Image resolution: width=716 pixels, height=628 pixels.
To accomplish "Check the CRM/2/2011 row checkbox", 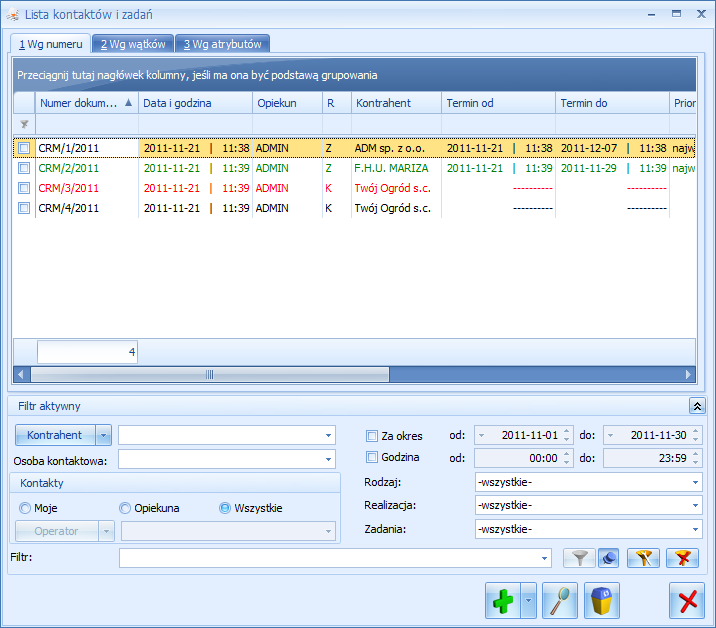I will (x=24, y=168).
